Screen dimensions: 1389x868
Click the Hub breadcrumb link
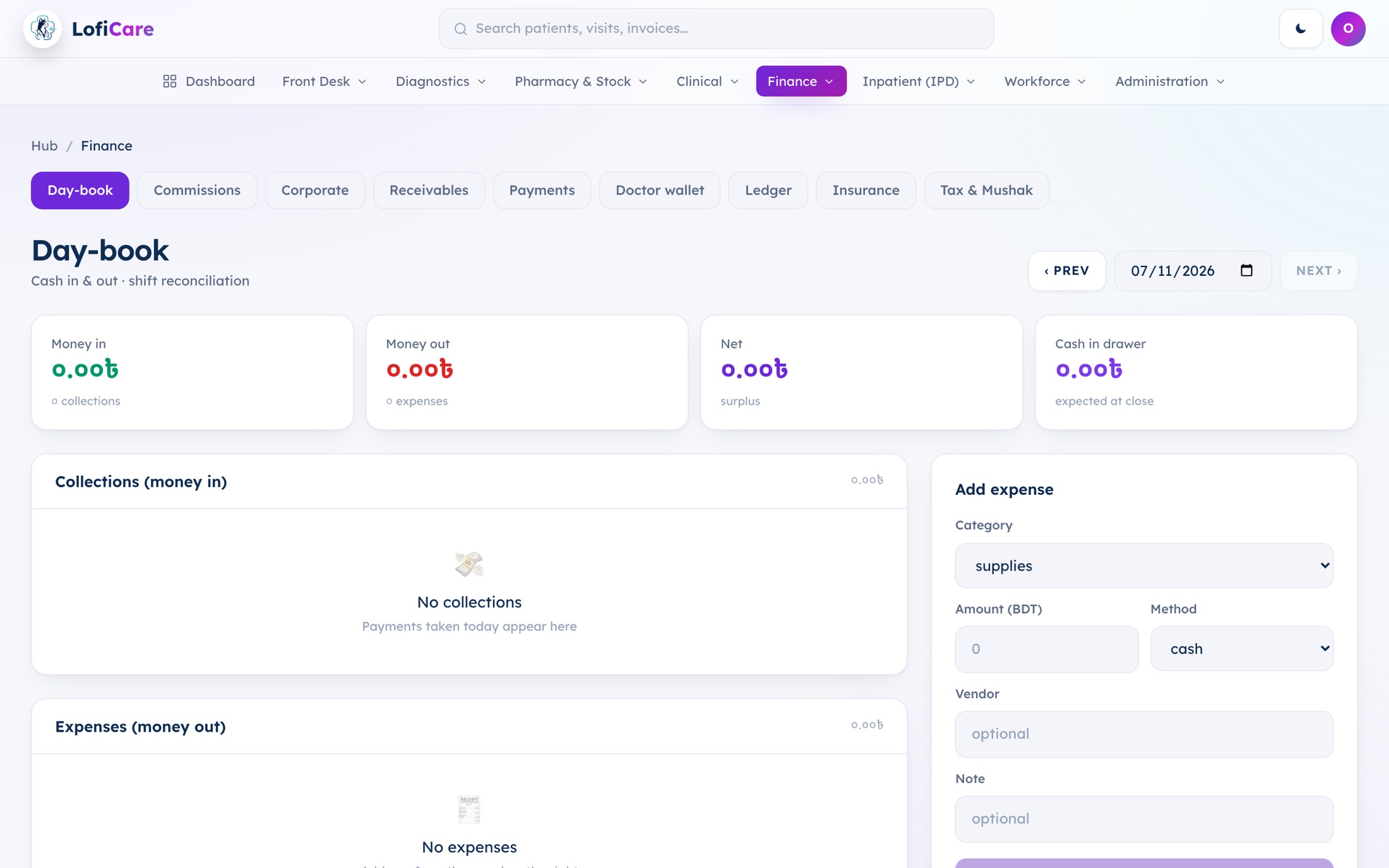(x=44, y=146)
